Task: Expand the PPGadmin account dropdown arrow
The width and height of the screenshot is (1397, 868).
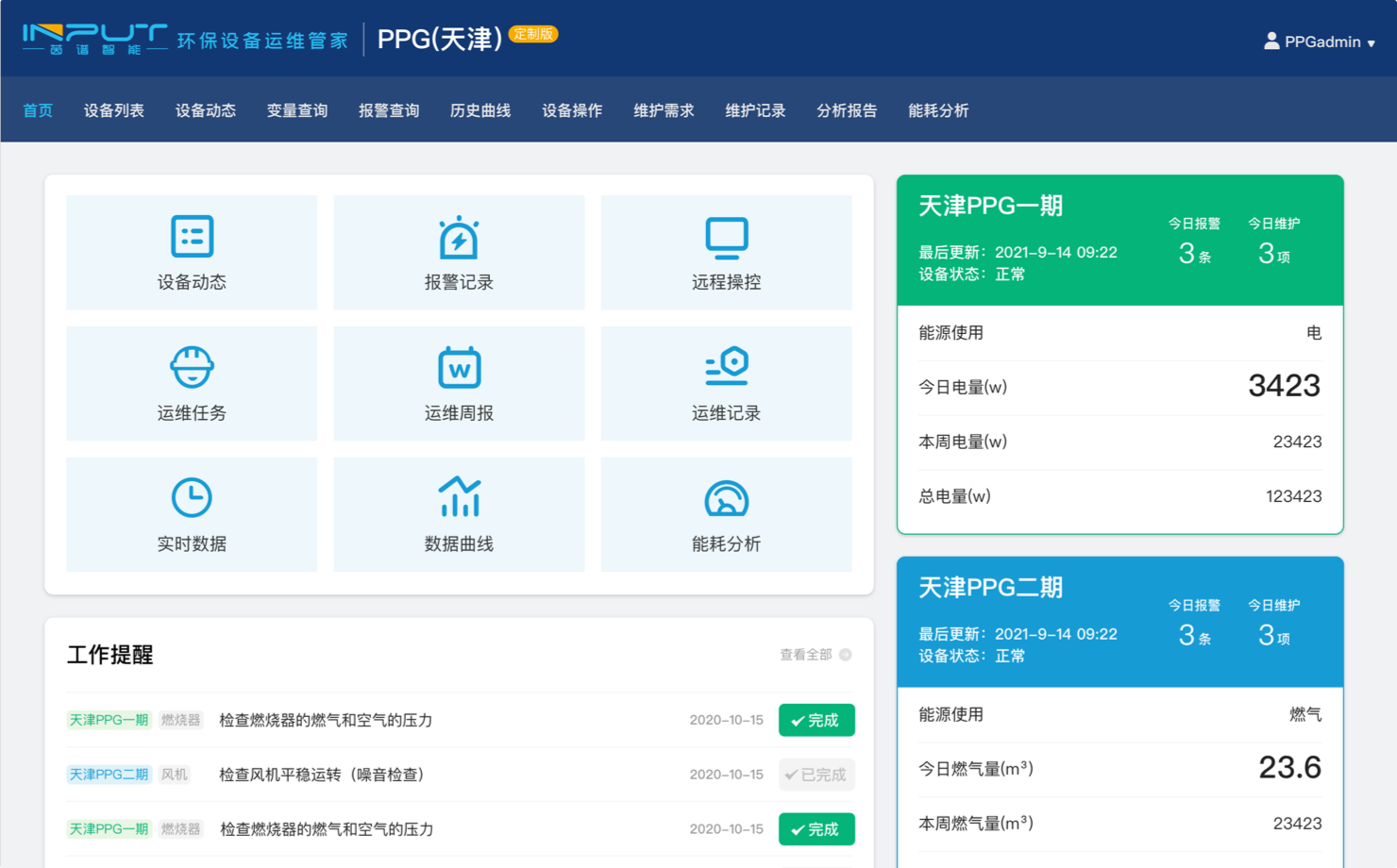Action: click(1371, 43)
